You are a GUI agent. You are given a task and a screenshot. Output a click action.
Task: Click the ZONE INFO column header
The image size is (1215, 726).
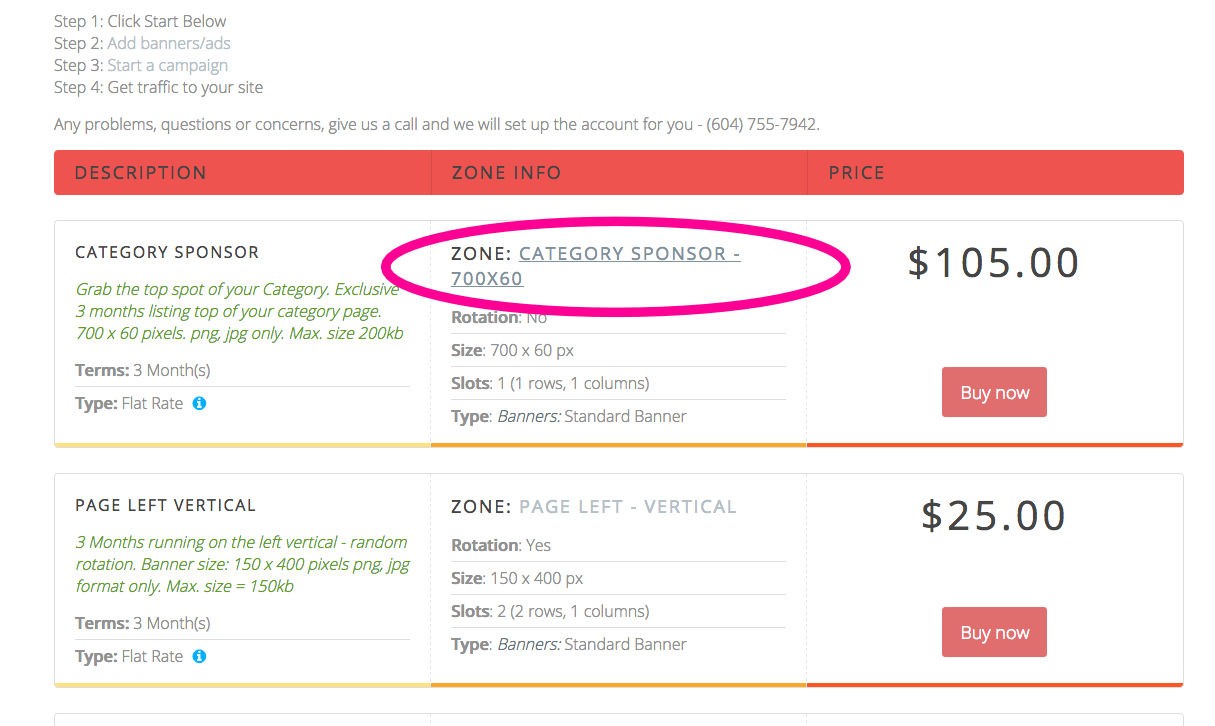[506, 172]
